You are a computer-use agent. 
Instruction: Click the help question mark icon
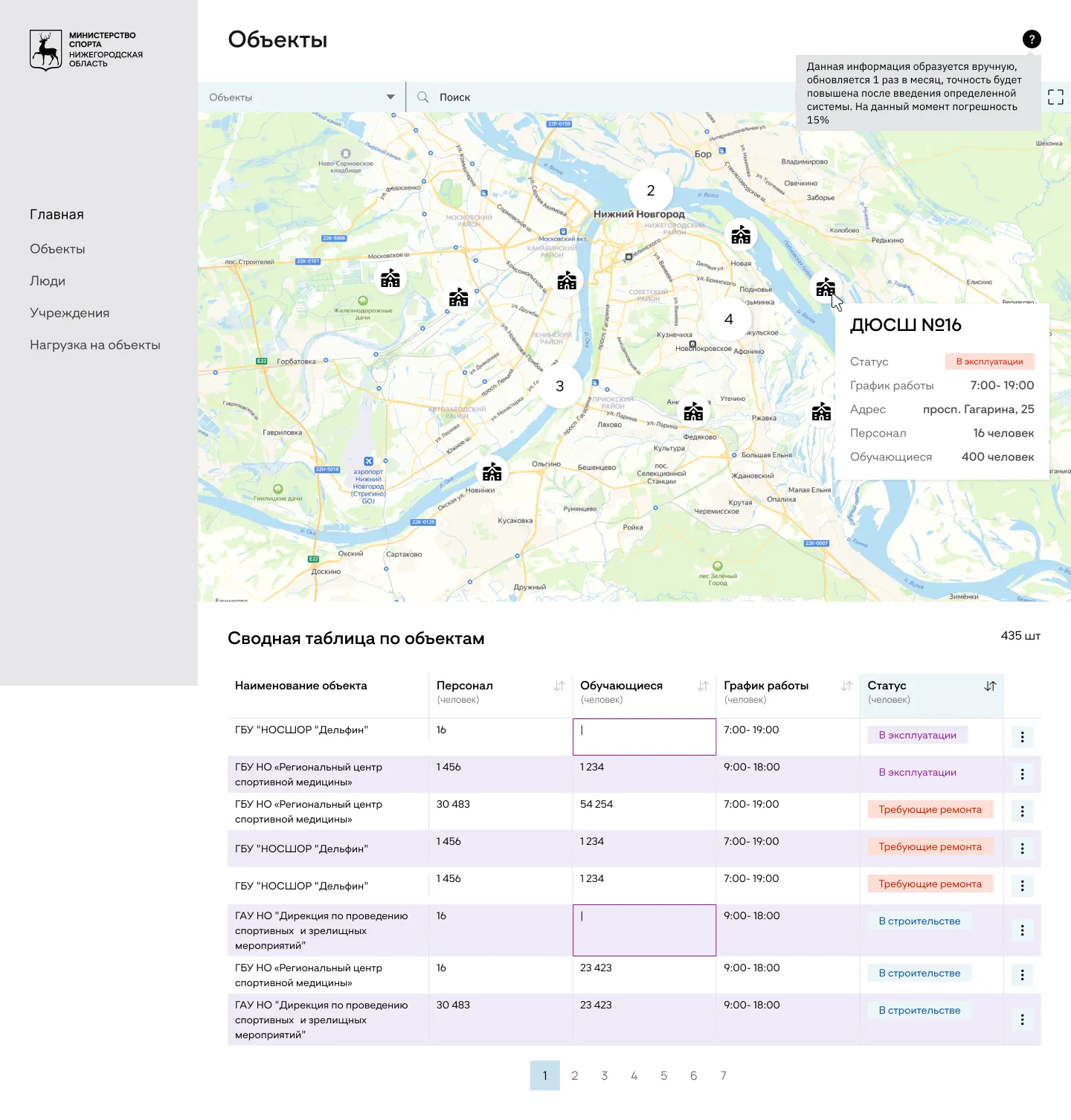coord(1032,39)
